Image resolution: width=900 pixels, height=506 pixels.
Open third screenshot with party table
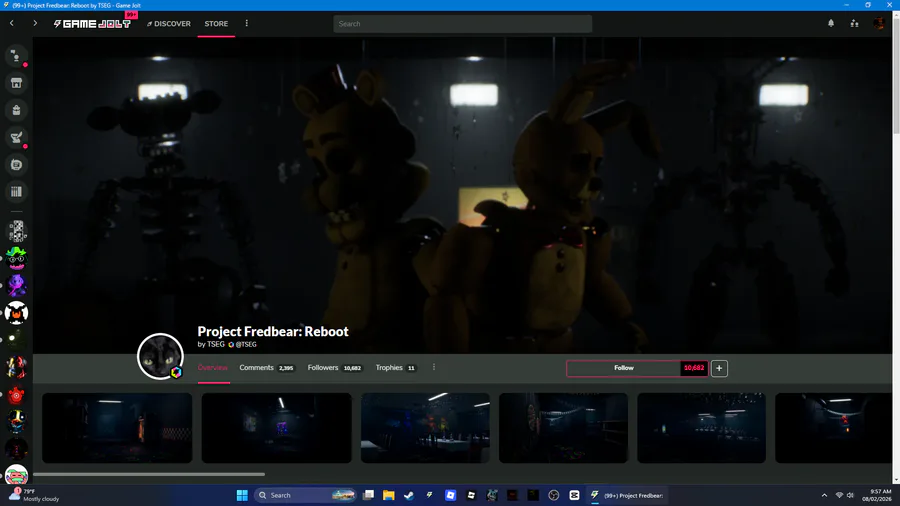click(425, 428)
